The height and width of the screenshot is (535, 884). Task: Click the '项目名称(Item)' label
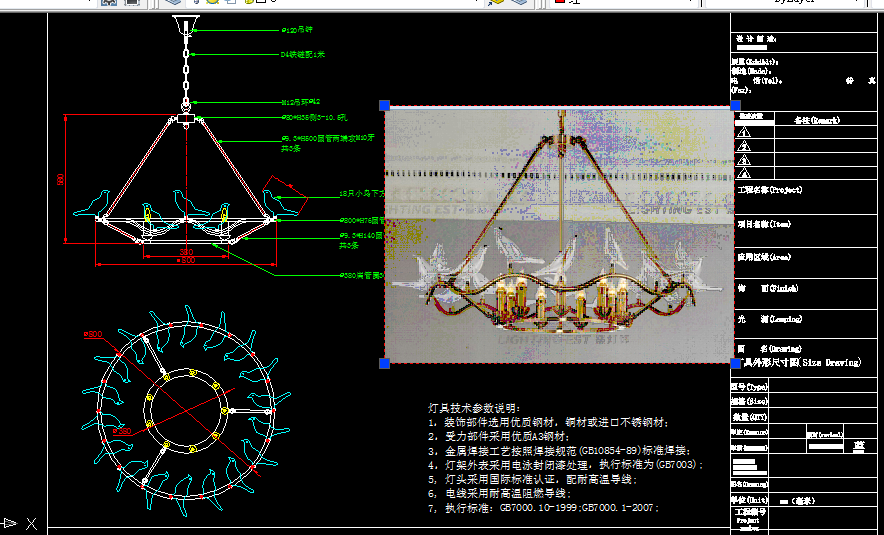(764, 224)
